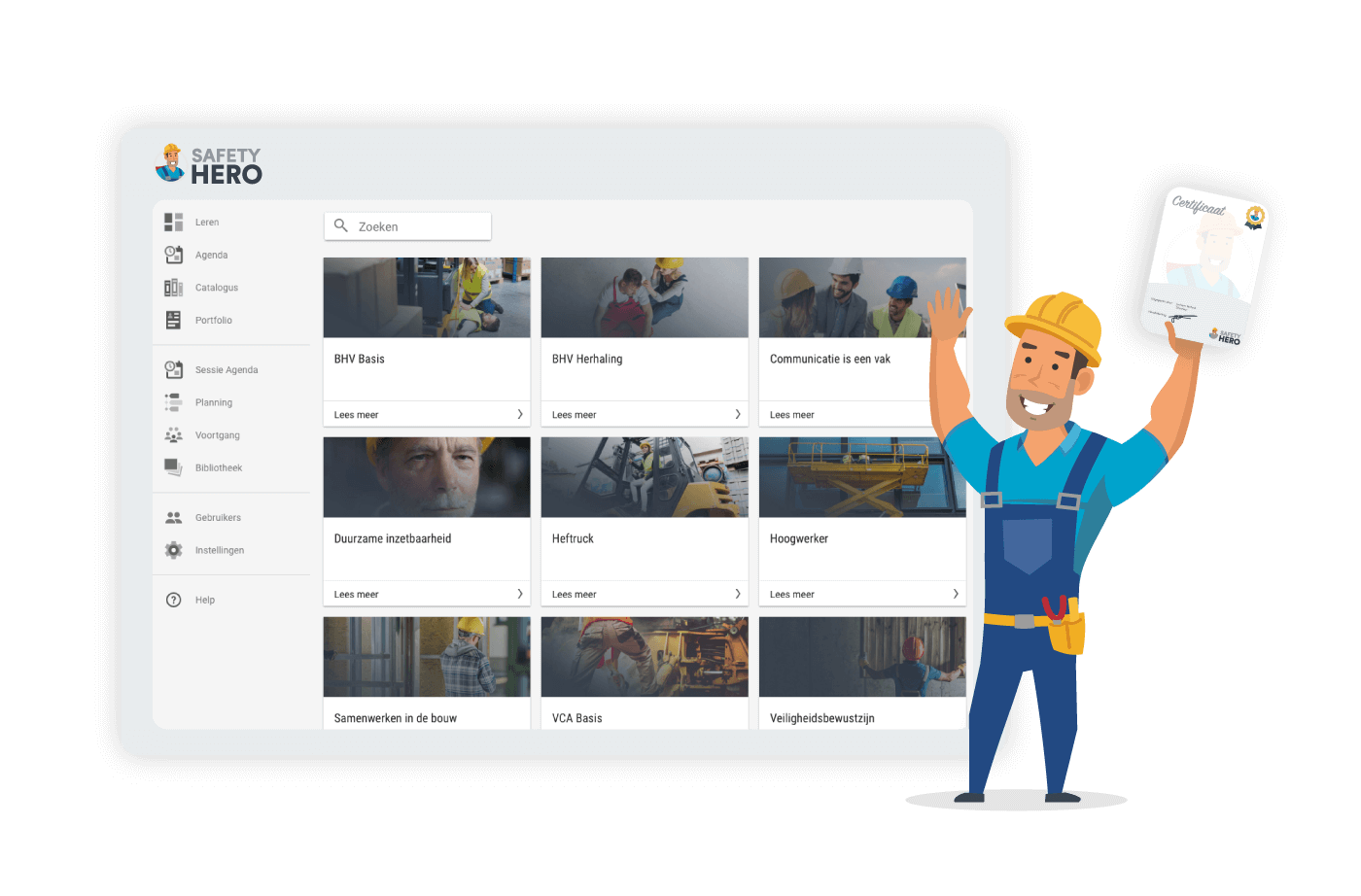Open Voortgang in the sidebar
The image size is (1361, 896).
(218, 435)
